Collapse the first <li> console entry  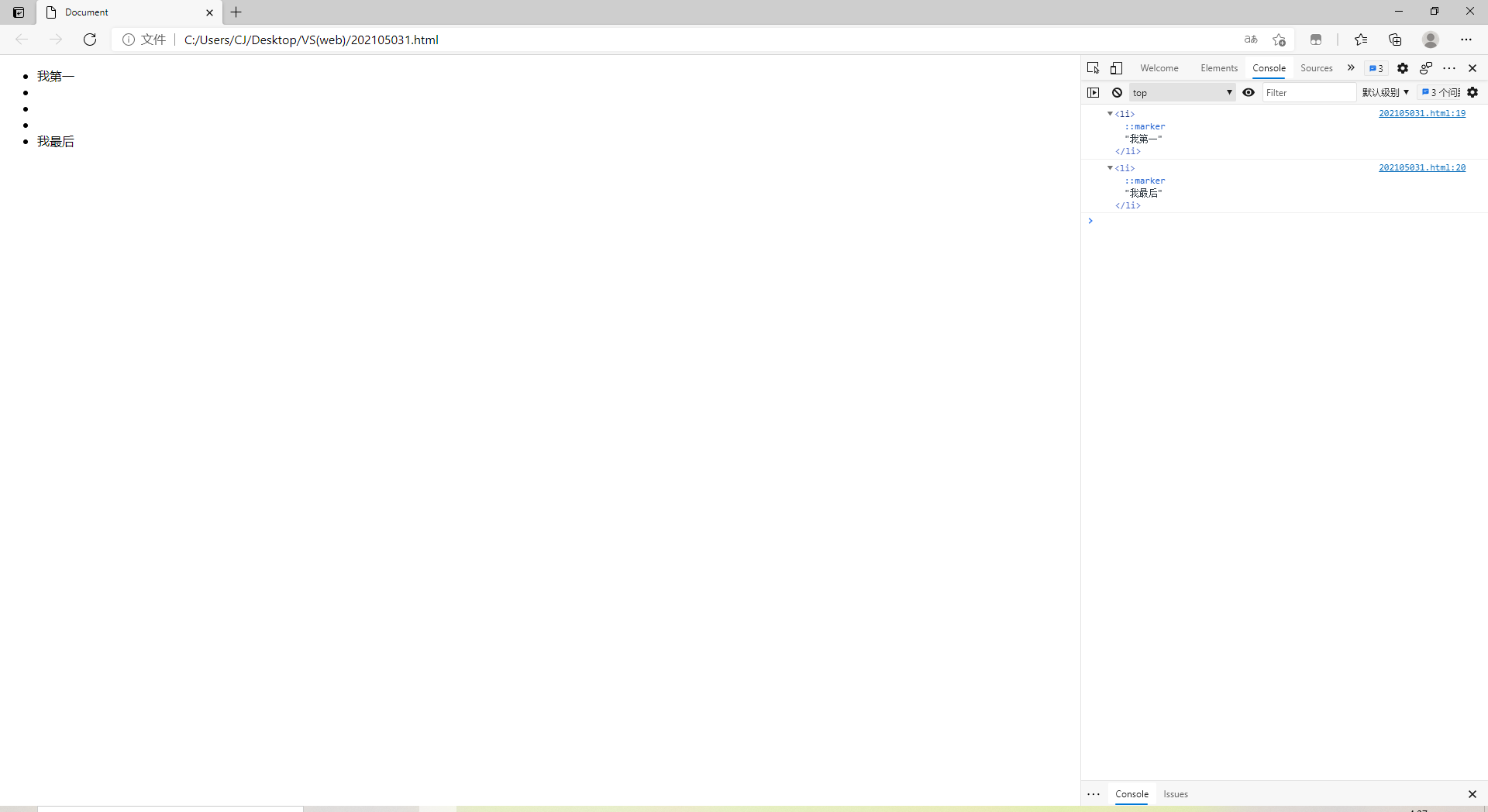1110,114
